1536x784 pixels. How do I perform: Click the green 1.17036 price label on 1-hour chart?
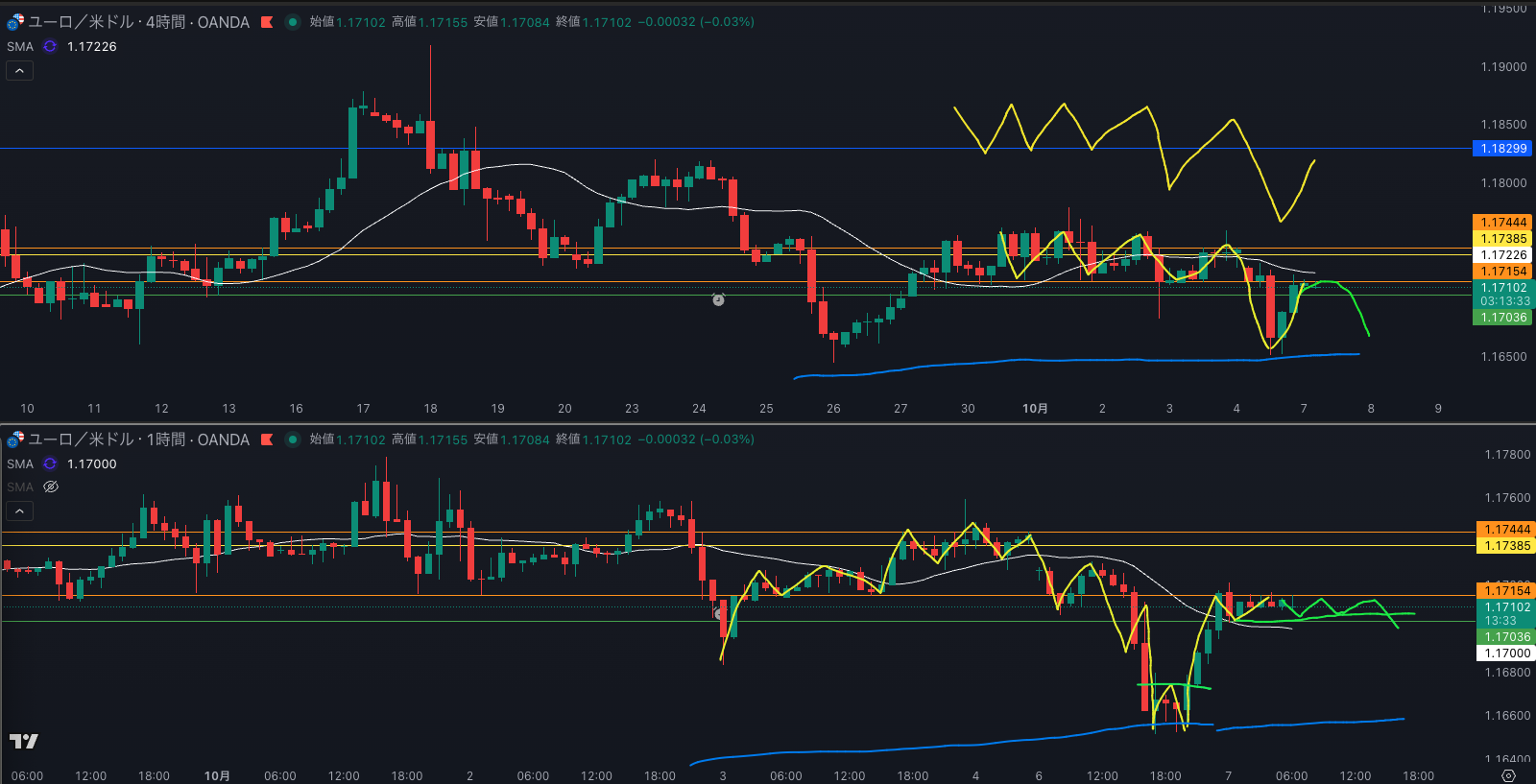pyautogui.click(x=1502, y=636)
